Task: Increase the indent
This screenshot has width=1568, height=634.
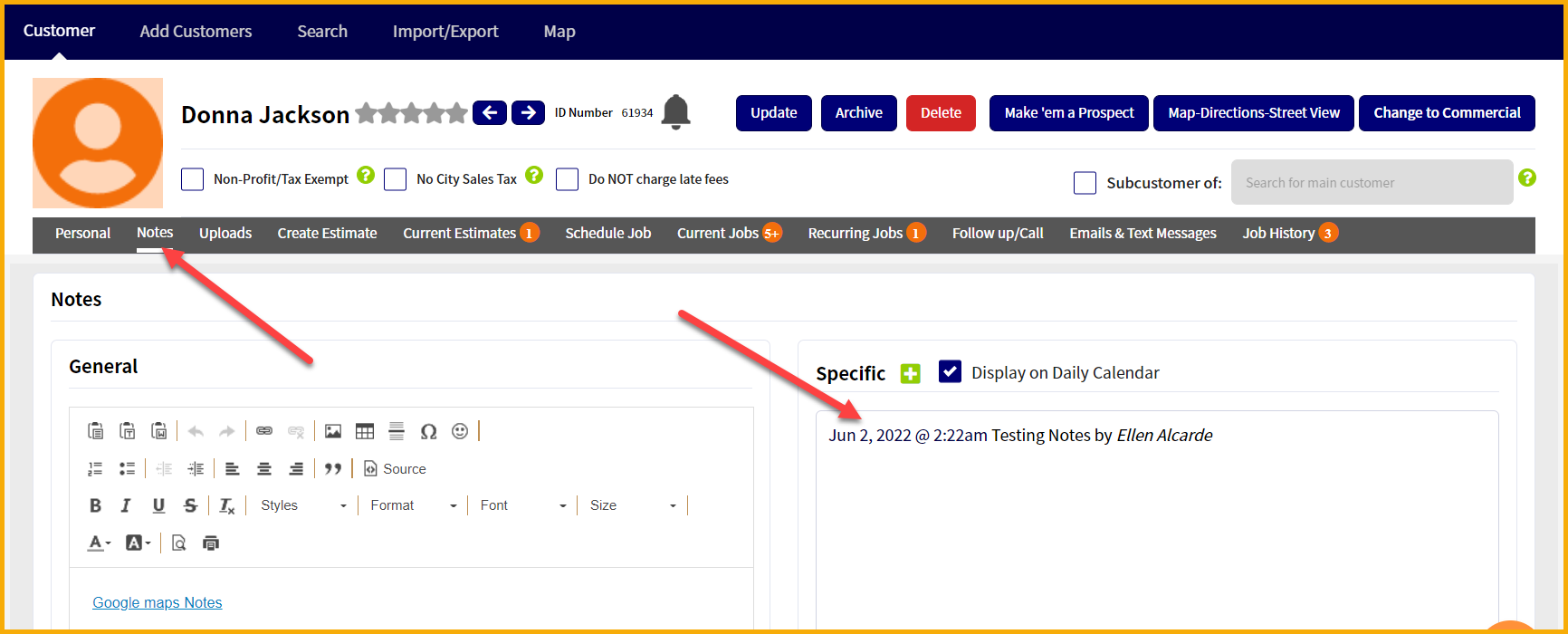Action: (196, 468)
